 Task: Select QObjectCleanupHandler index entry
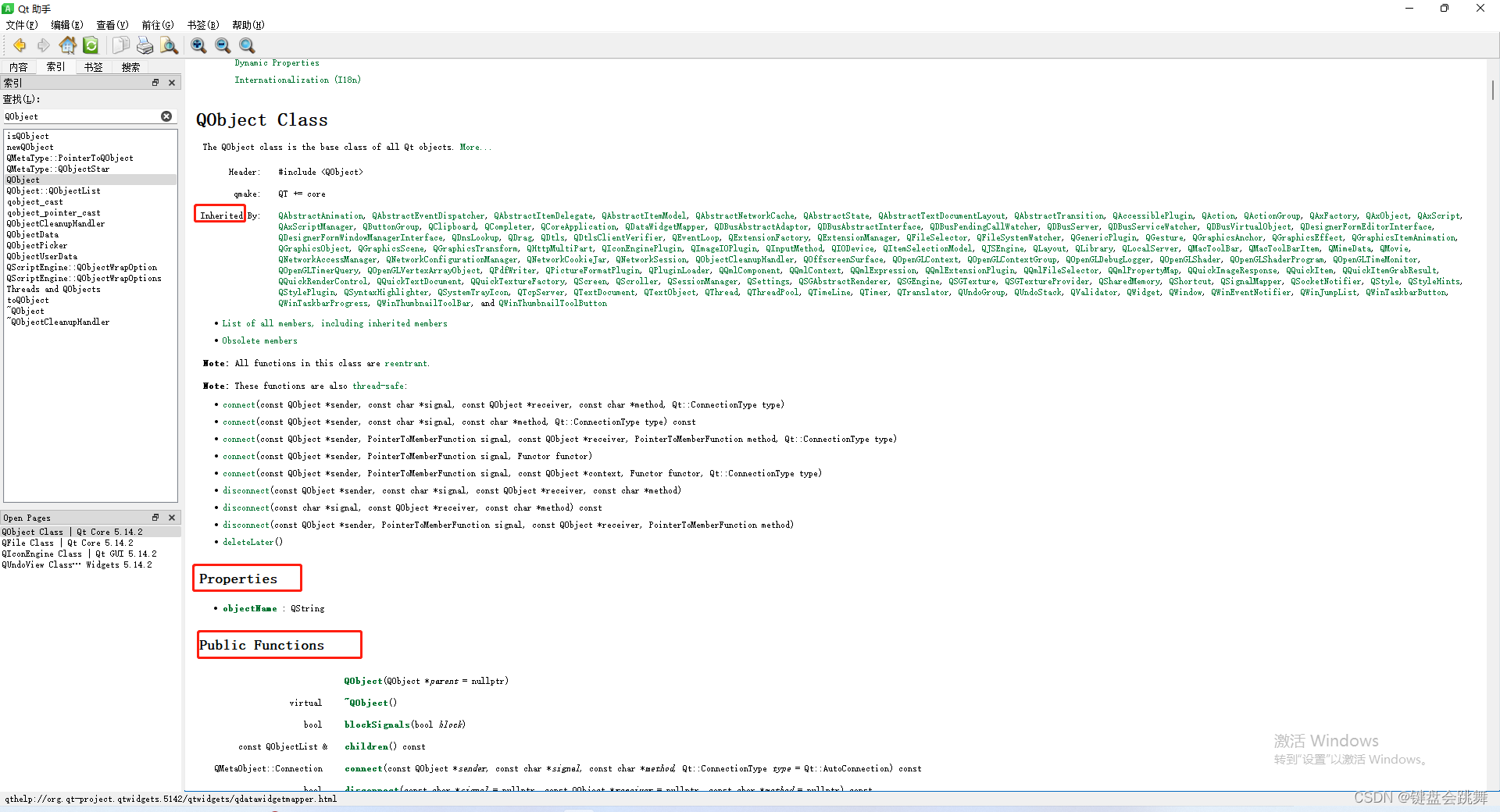click(x=55, y=223)
